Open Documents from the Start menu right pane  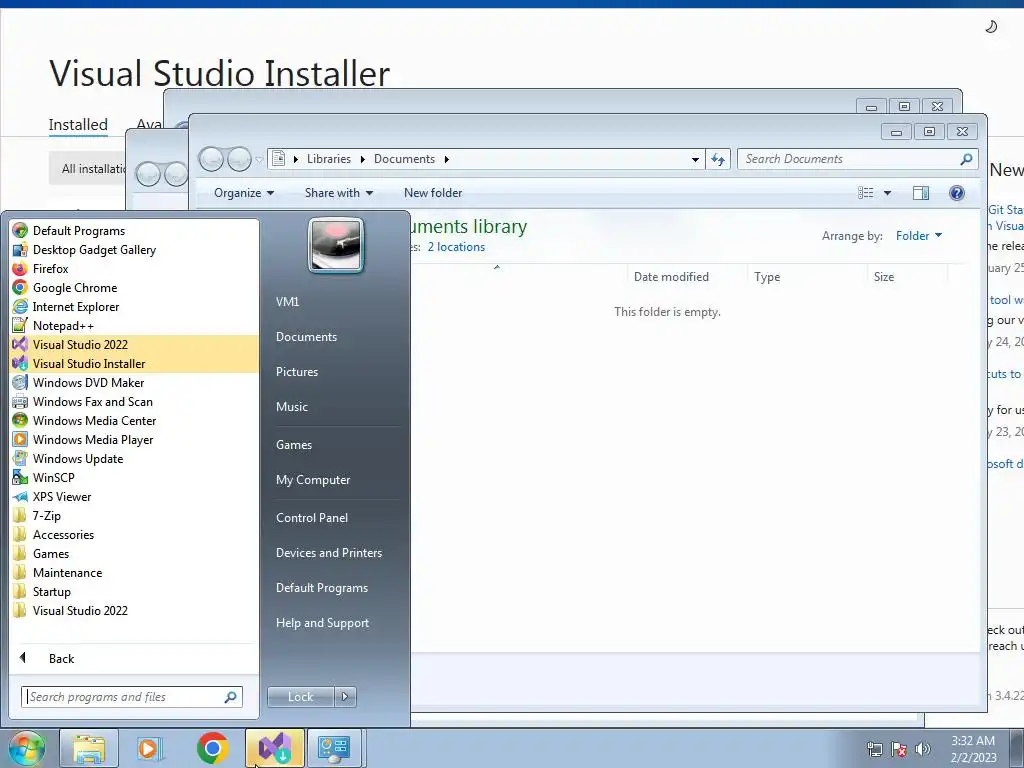click(334, 336)
